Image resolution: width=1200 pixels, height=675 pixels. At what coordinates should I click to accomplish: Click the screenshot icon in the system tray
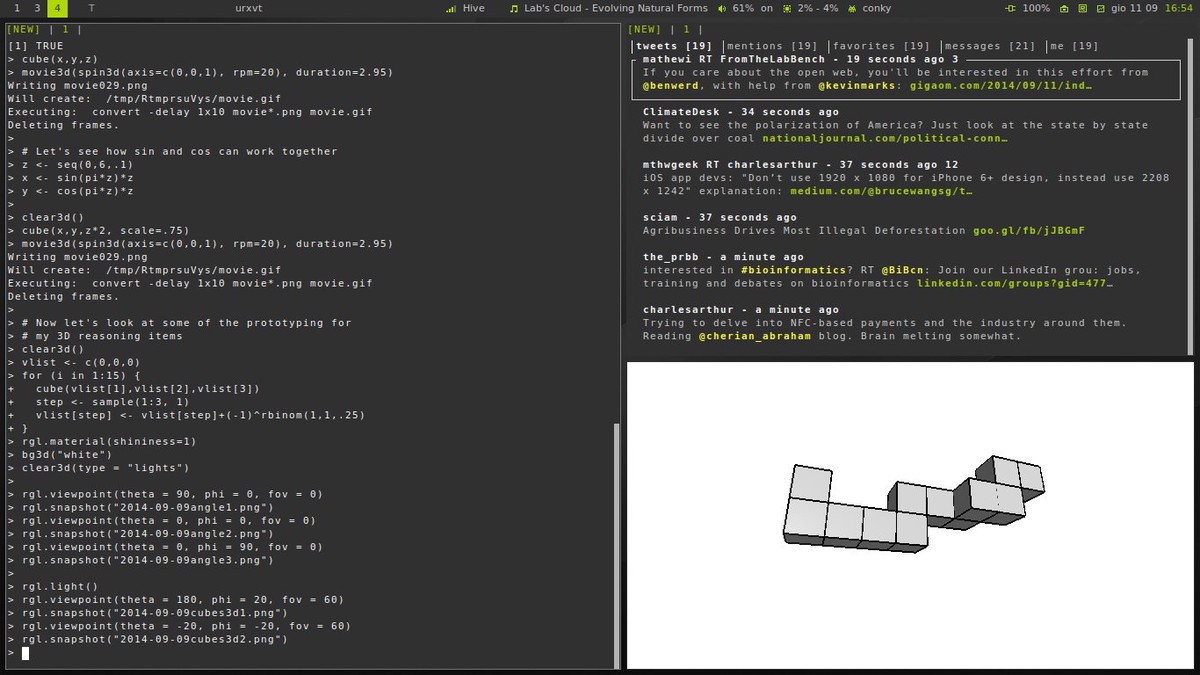(1101, 8)
